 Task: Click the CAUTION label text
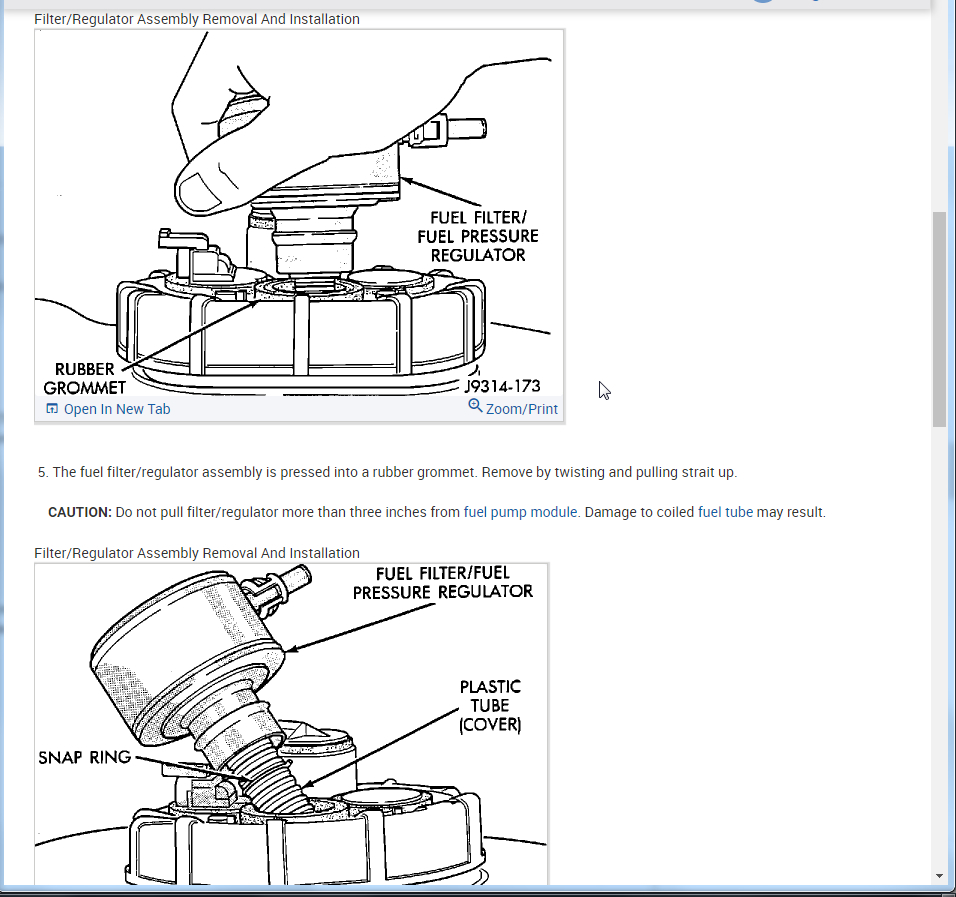click(80, 512)
